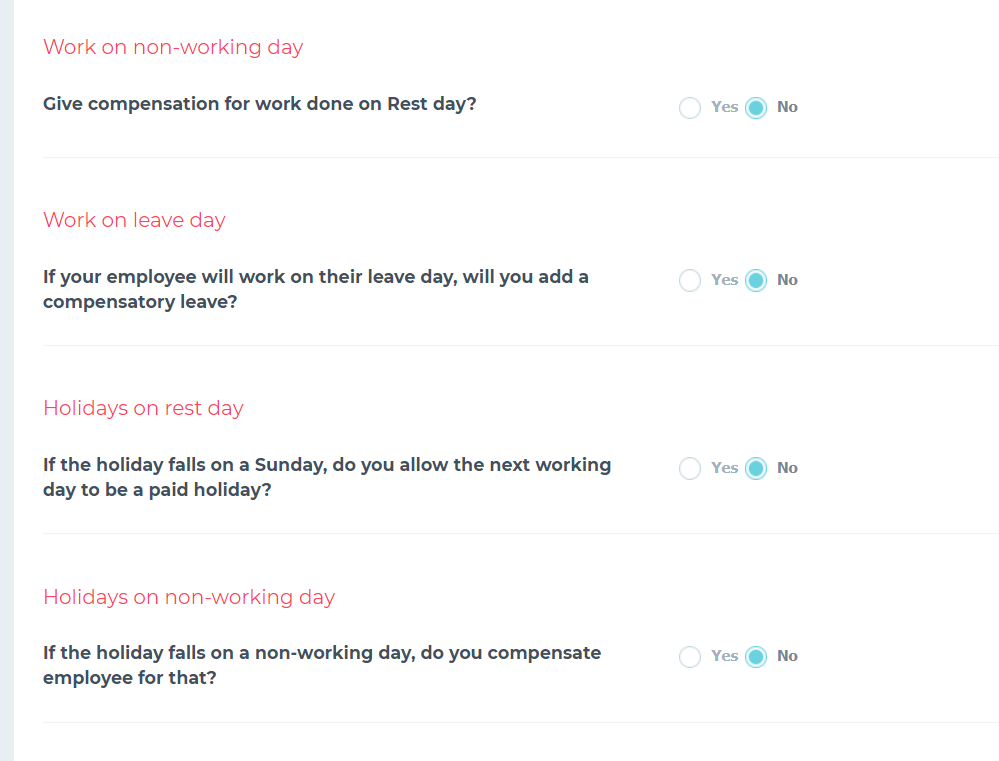Click the 'Yes' text label in Rest day compensation row
Screen dimensions: 999x761
(x=724, y=107)
